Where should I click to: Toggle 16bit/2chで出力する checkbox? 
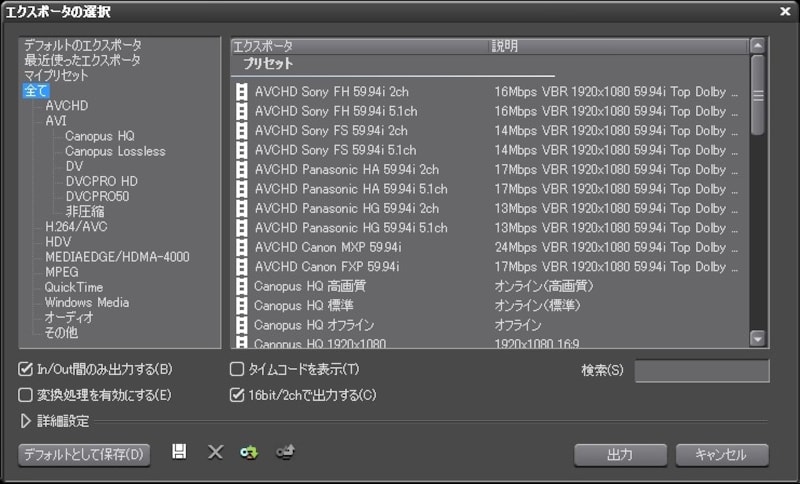pos(237,395)
